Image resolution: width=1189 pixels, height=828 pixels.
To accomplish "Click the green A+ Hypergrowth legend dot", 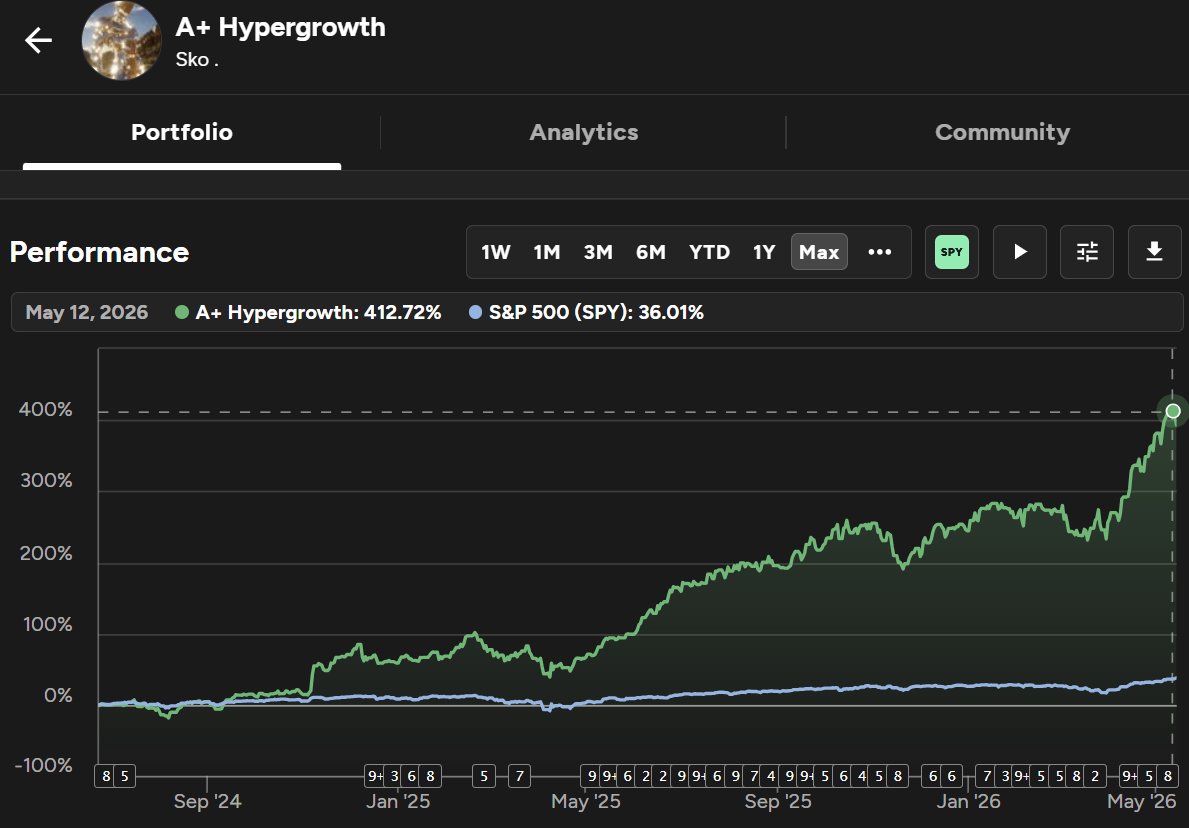I will coord(182,312).
